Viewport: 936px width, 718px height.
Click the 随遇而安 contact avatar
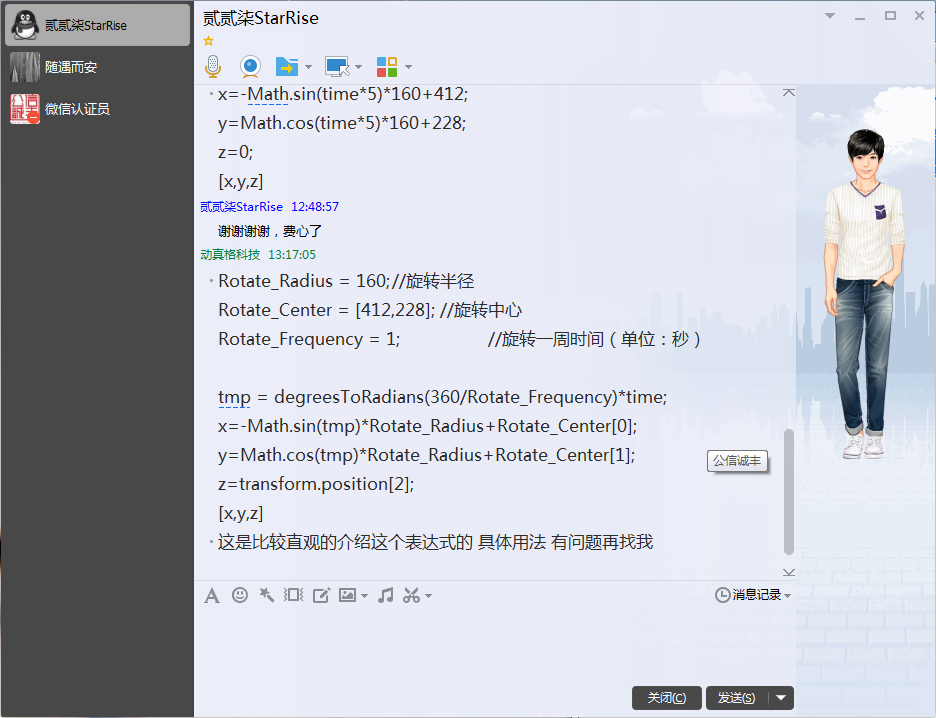(25, 67)
